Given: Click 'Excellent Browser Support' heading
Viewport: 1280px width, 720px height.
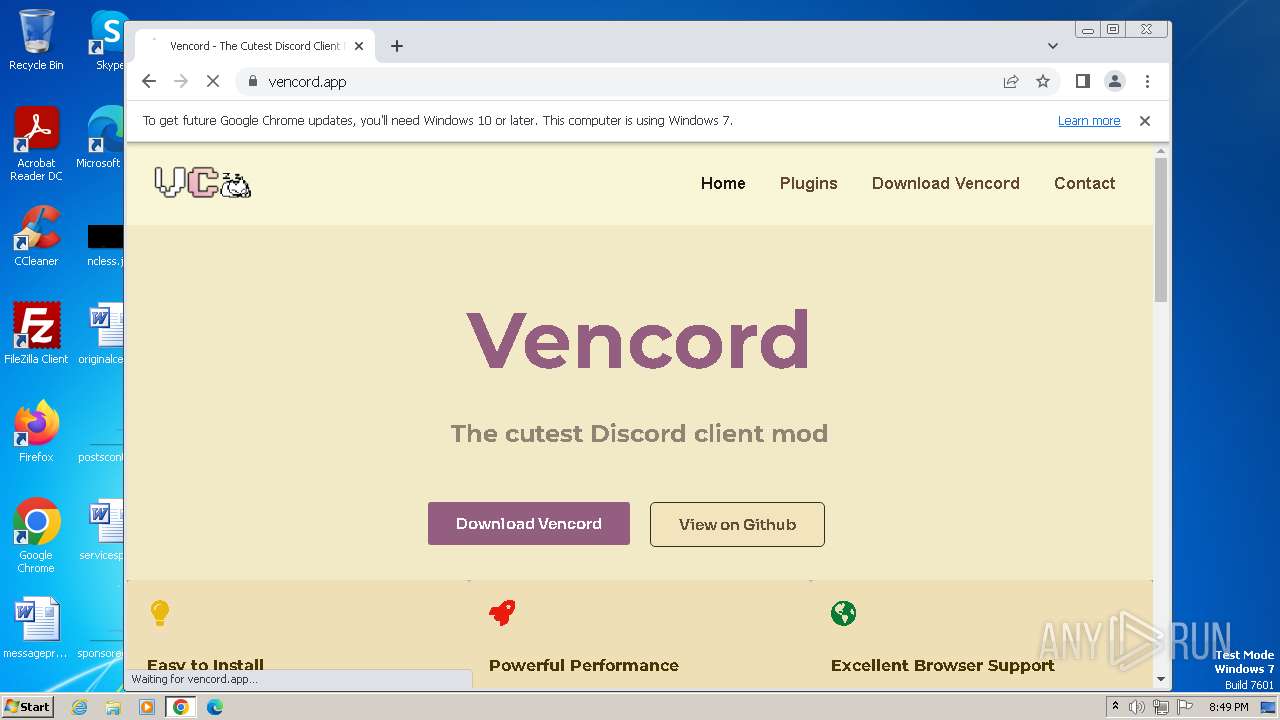Looking at the screenshot, I should (943, 665).
